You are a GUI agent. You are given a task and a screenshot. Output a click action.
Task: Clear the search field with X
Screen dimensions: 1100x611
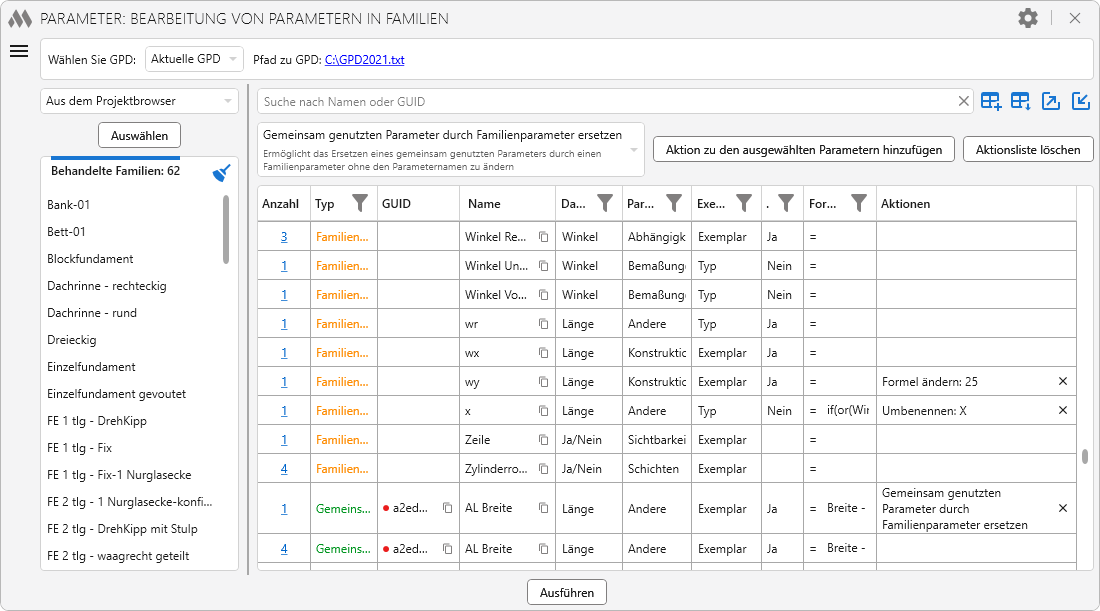click(964, 101)
